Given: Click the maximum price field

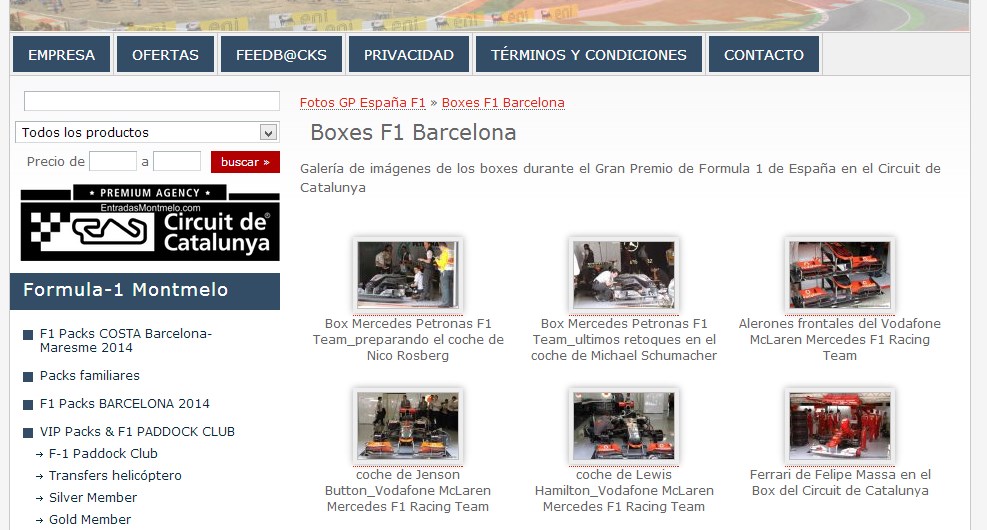Looking at the screenshot, I should pyautogui.click(x=177, y=161).
